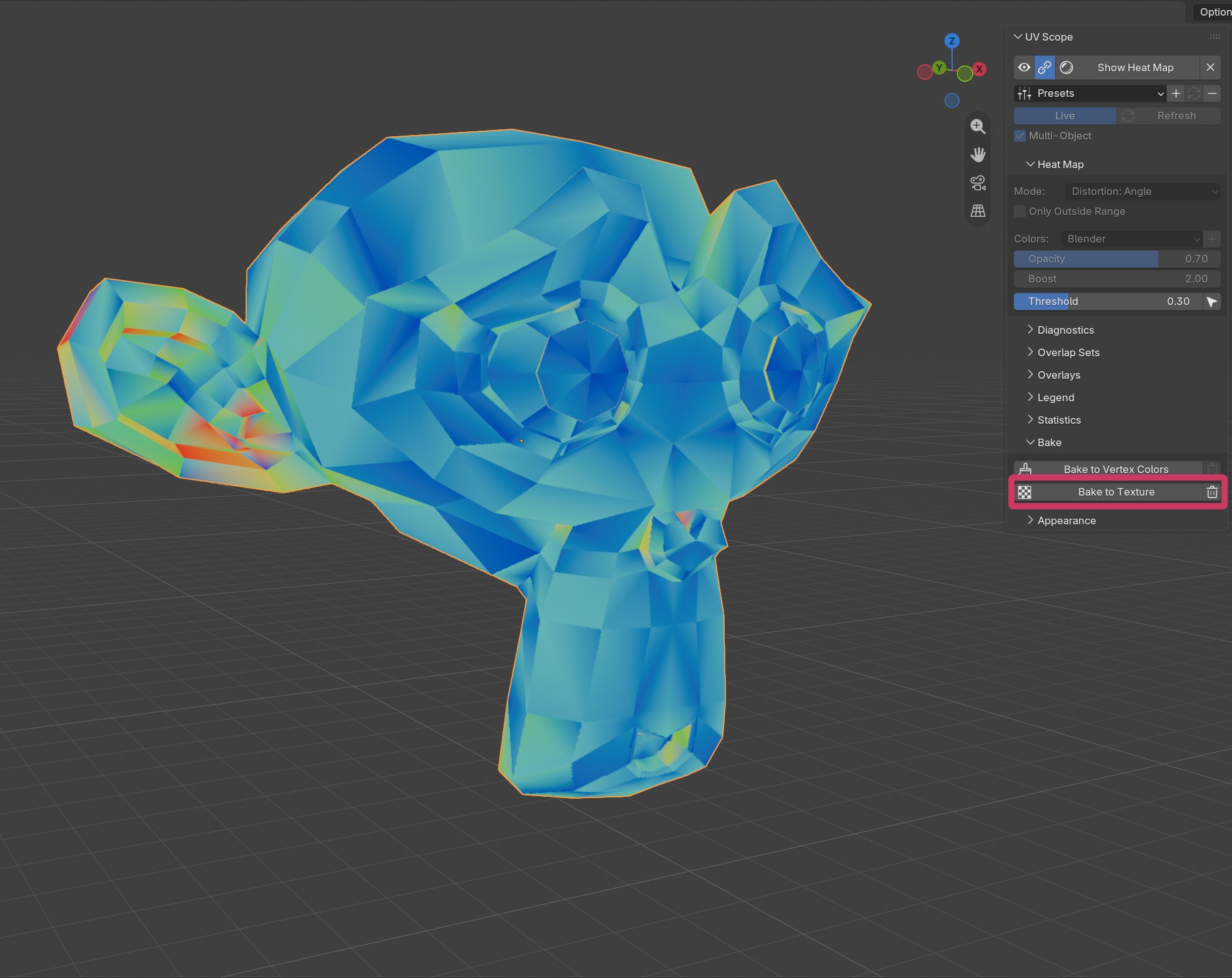Click the Y axis on navigation gizmo
Screen dimensions: 1232x978
939,67
